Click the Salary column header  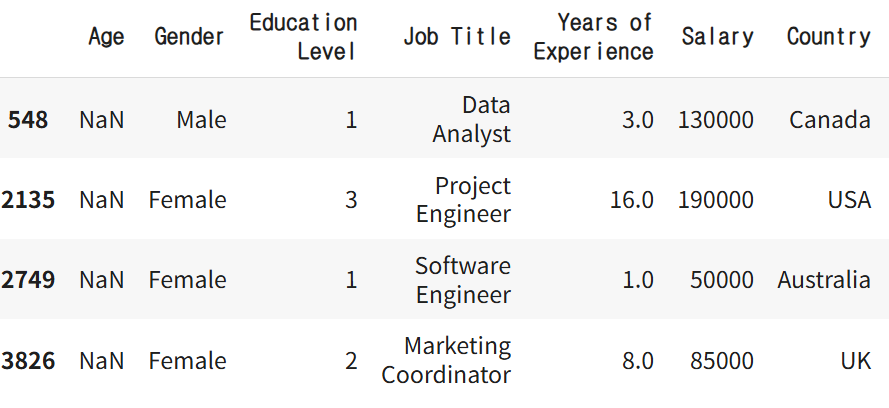coord(717,37)
